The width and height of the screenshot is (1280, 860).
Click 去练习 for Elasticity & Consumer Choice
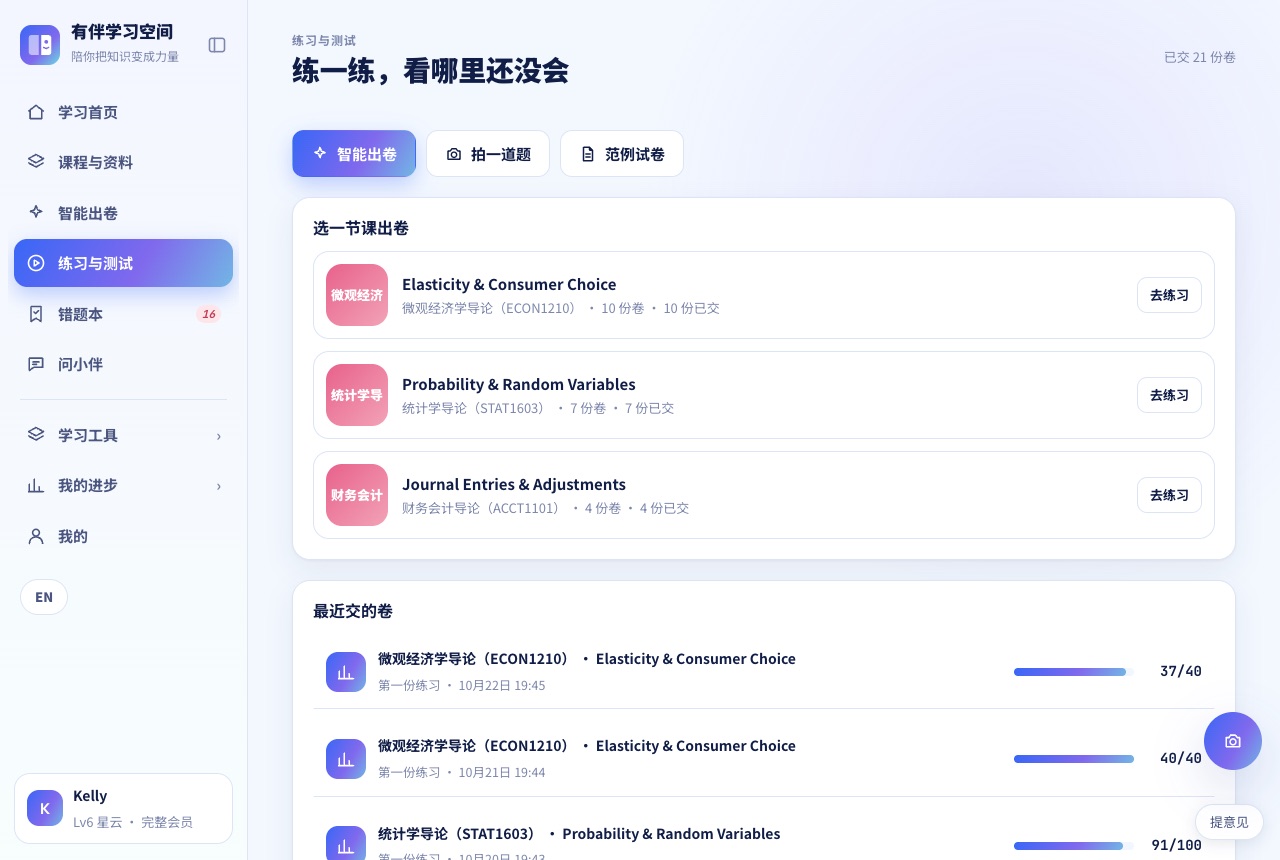pyautogui.click(x=1169, y=295)
